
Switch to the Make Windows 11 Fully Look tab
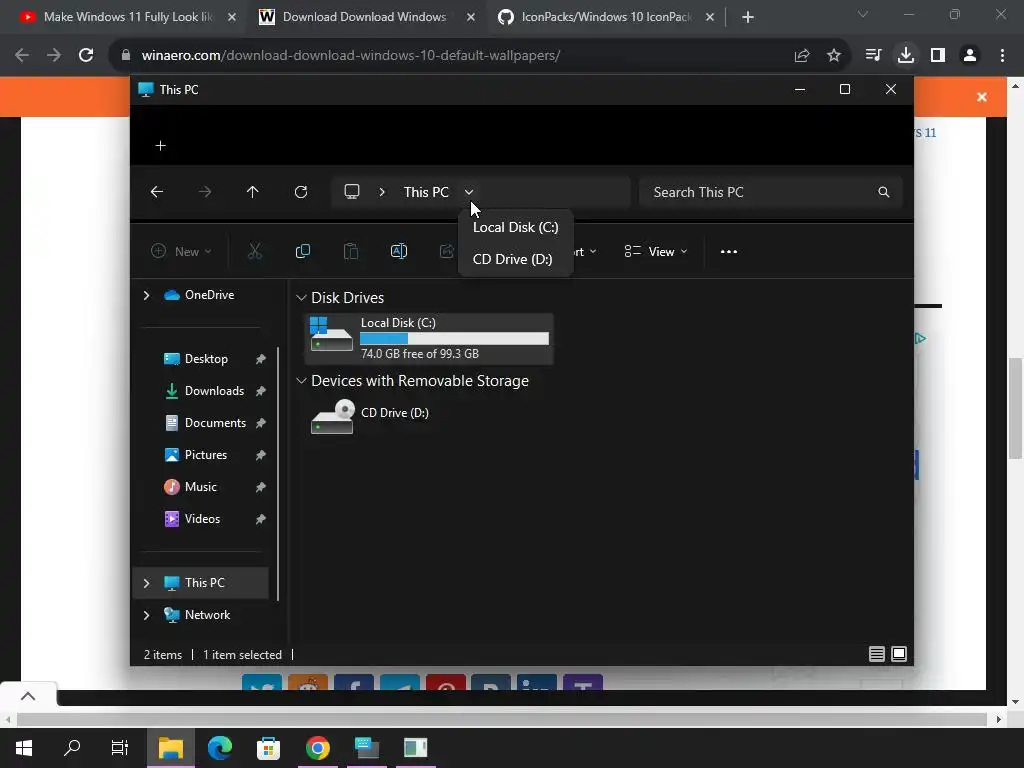[x=127, y=17]
